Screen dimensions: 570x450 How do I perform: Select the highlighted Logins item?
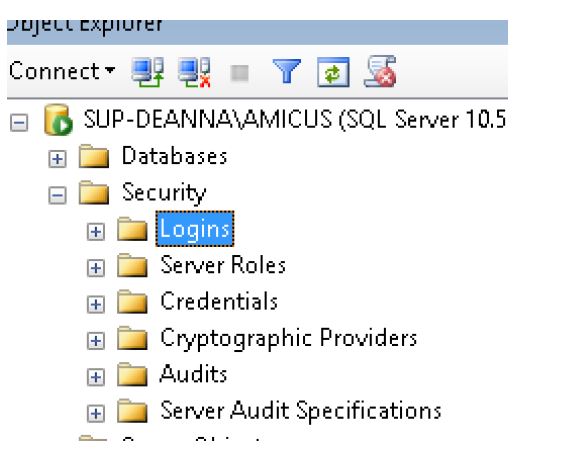click(195, 229)
